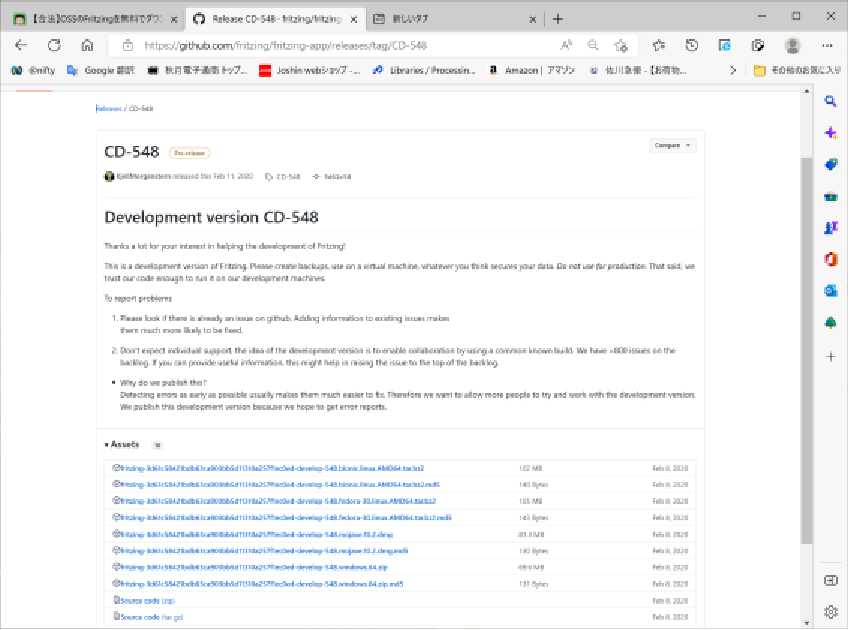View site information lock icon

tap(127, 45)
